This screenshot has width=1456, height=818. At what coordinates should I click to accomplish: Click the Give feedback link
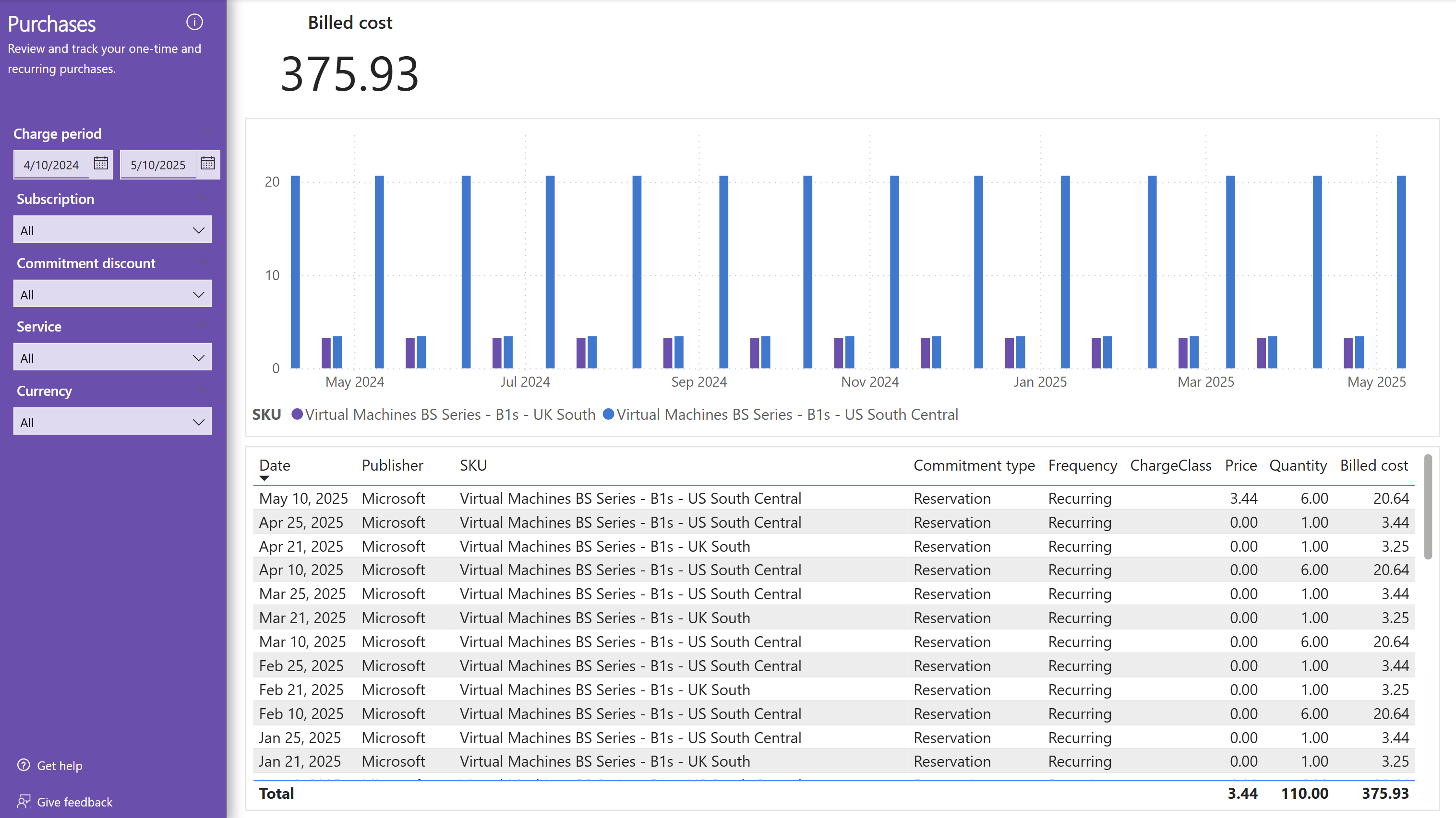click(x=74, y=802)
